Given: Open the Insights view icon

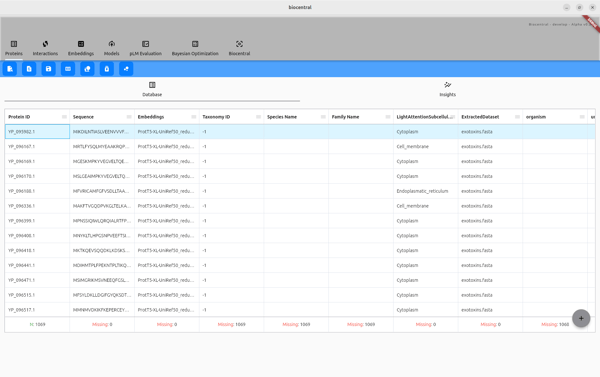Looking at the screenshot, I should tap(447, 85).
